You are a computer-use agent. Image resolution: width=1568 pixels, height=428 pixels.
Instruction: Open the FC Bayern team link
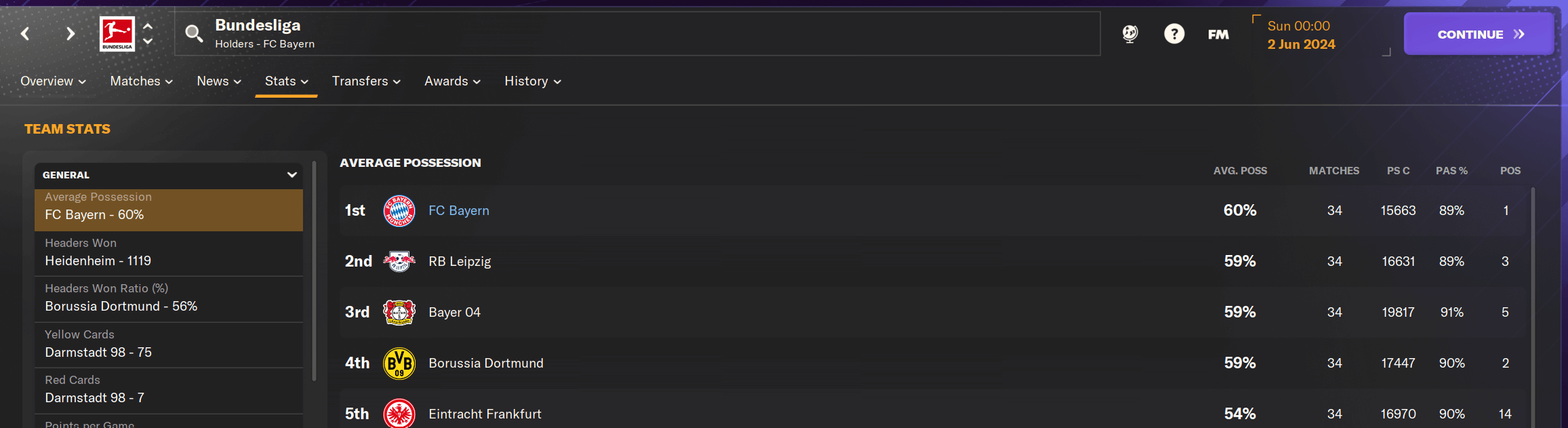click(x=458, y=211)
